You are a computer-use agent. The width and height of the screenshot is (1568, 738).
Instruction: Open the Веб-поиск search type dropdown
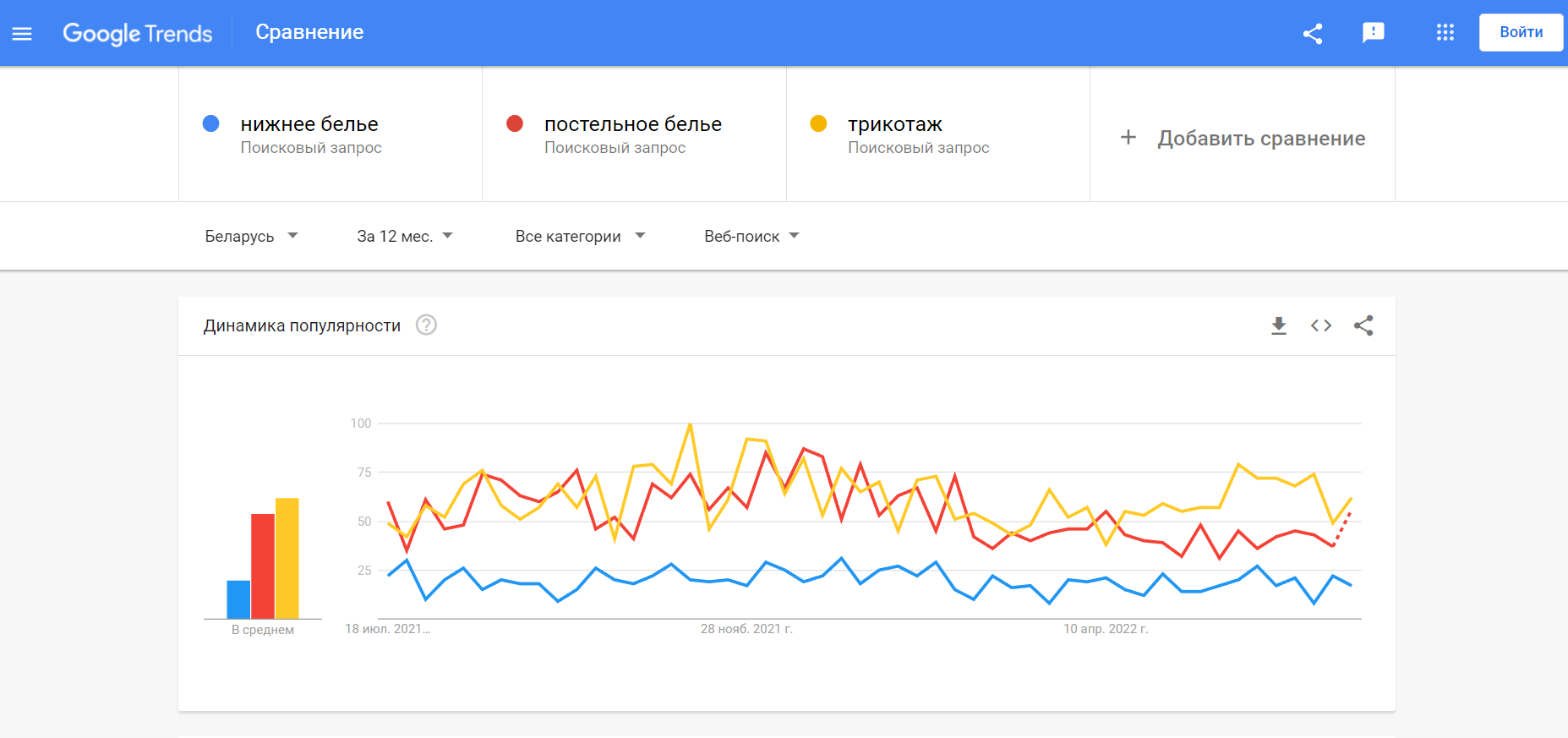[751, 237]
